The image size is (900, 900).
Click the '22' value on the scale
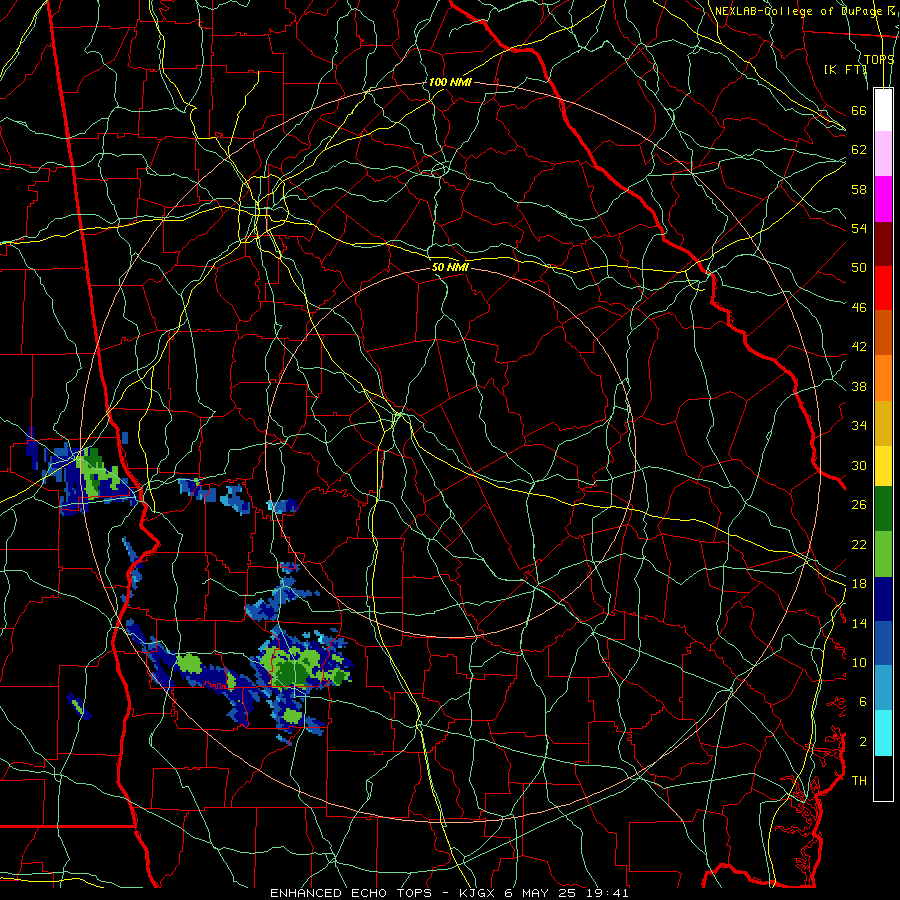[859, 544]
